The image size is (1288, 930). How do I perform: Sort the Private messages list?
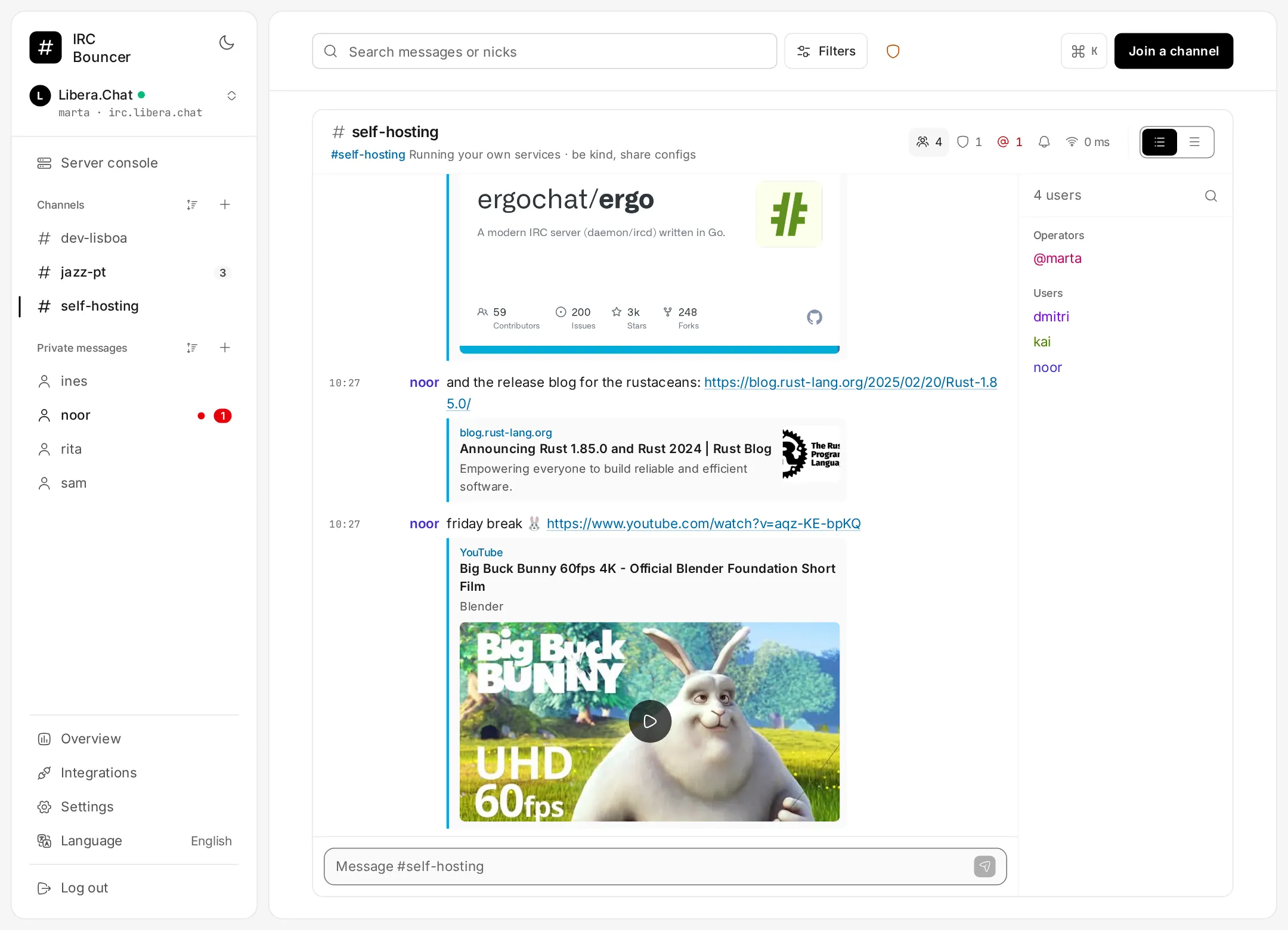[x=192, y=348]
